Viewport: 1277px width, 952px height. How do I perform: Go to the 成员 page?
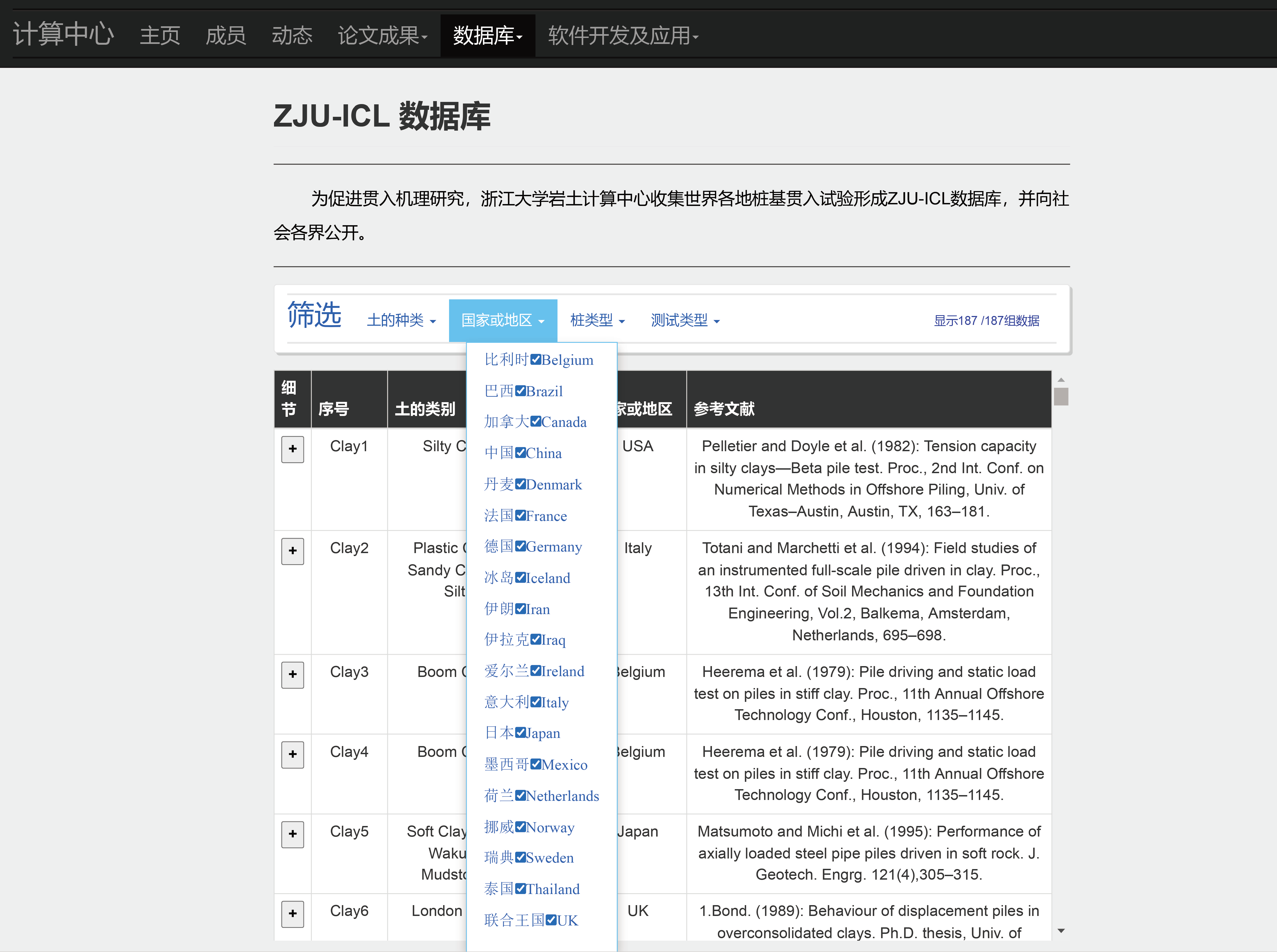[226, 36]
